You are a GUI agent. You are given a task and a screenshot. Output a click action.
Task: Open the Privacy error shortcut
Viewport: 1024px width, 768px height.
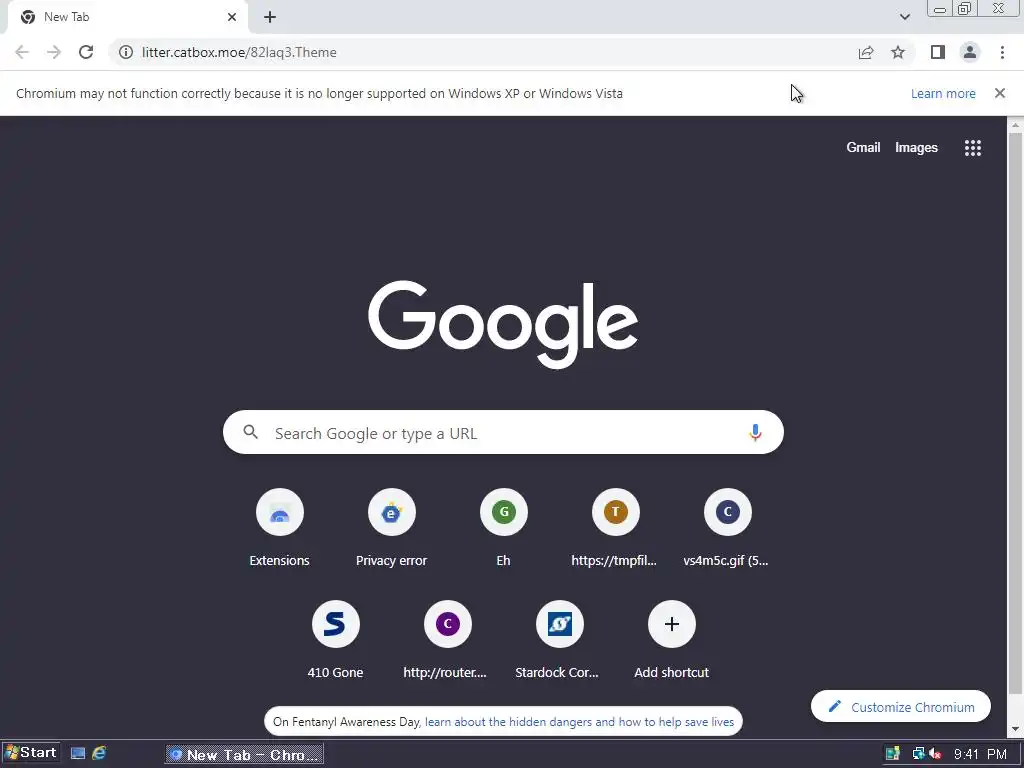tap(391, 528)
